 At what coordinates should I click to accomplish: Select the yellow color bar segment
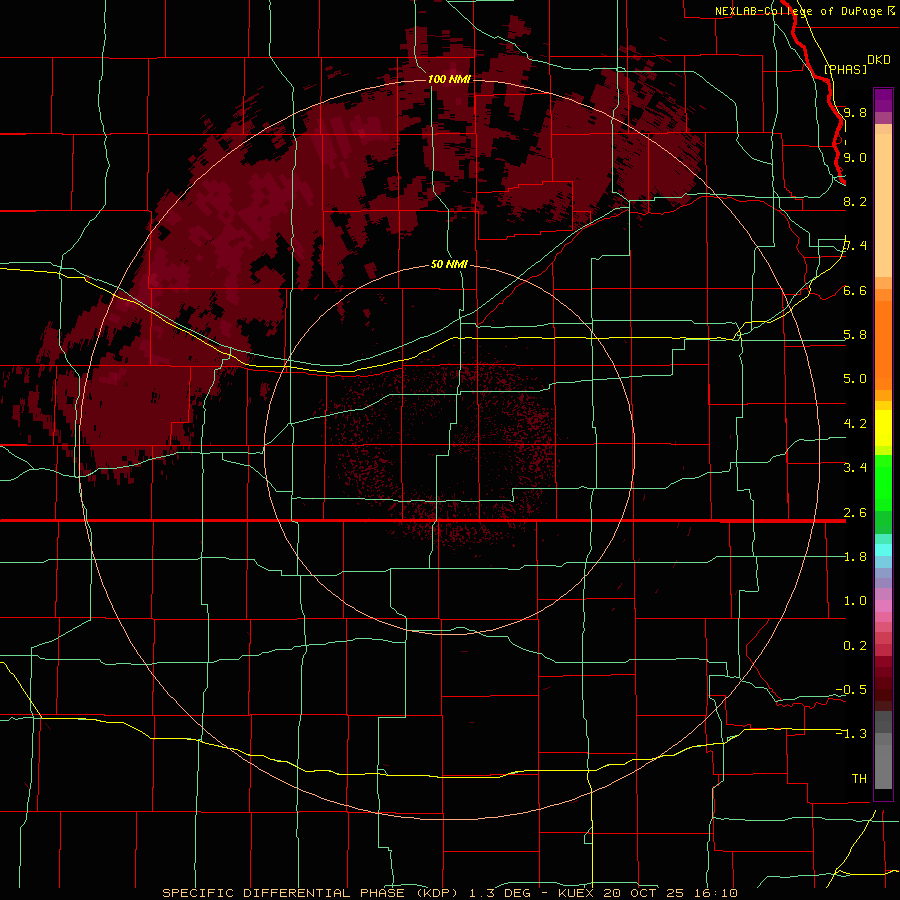[x=883, y=428]
